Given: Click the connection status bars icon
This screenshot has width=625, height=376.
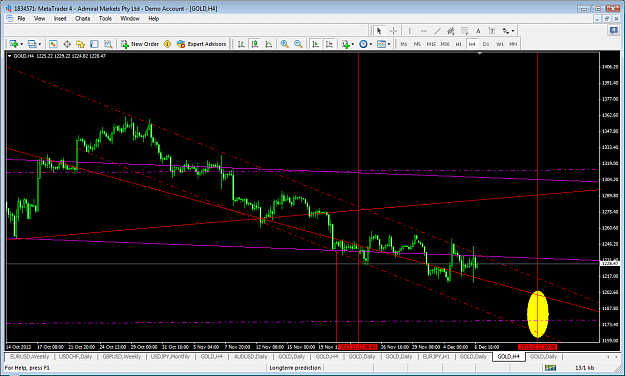Looking at the screenshot, I should 550,367.
